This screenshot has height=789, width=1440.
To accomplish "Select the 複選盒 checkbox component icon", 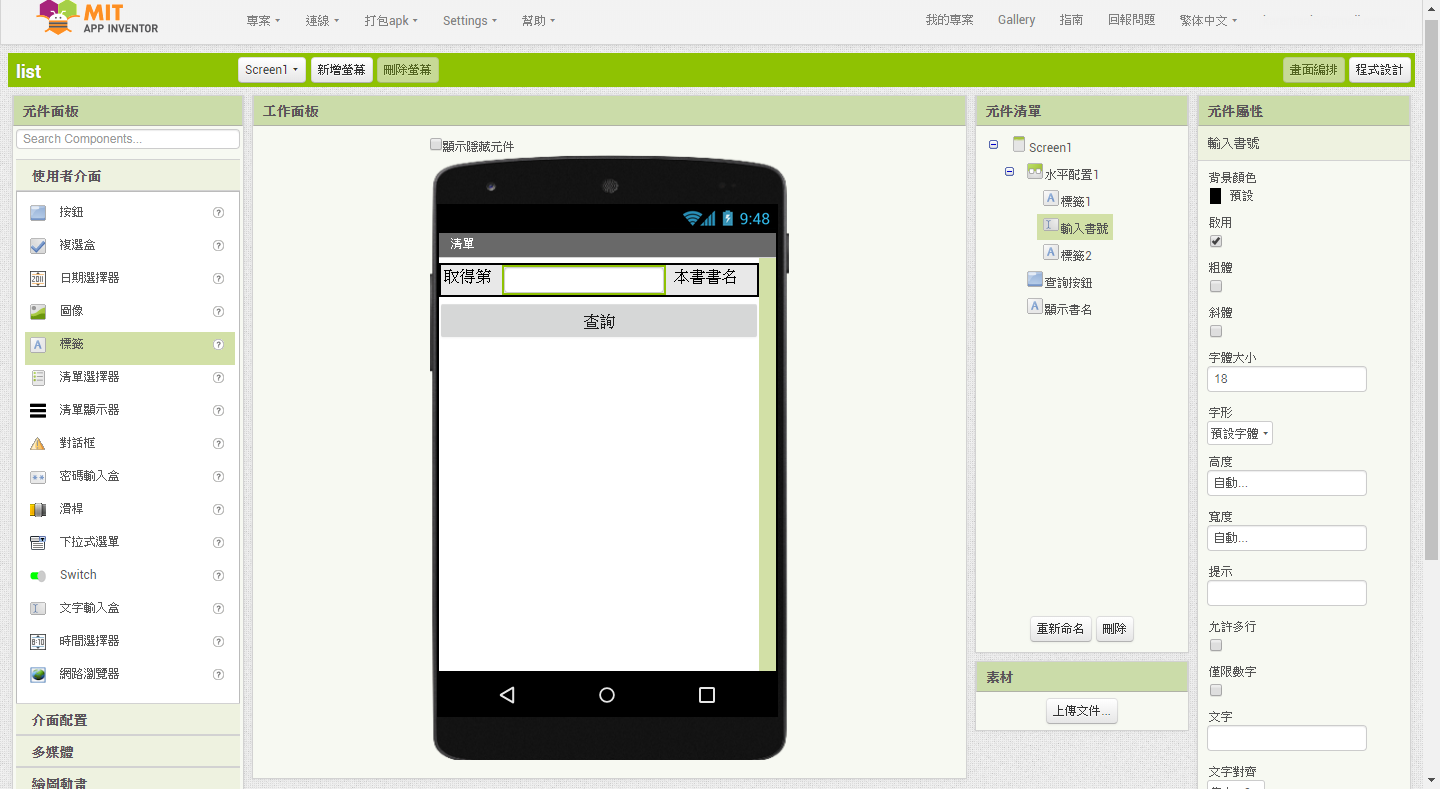I will tap(38, 245).
